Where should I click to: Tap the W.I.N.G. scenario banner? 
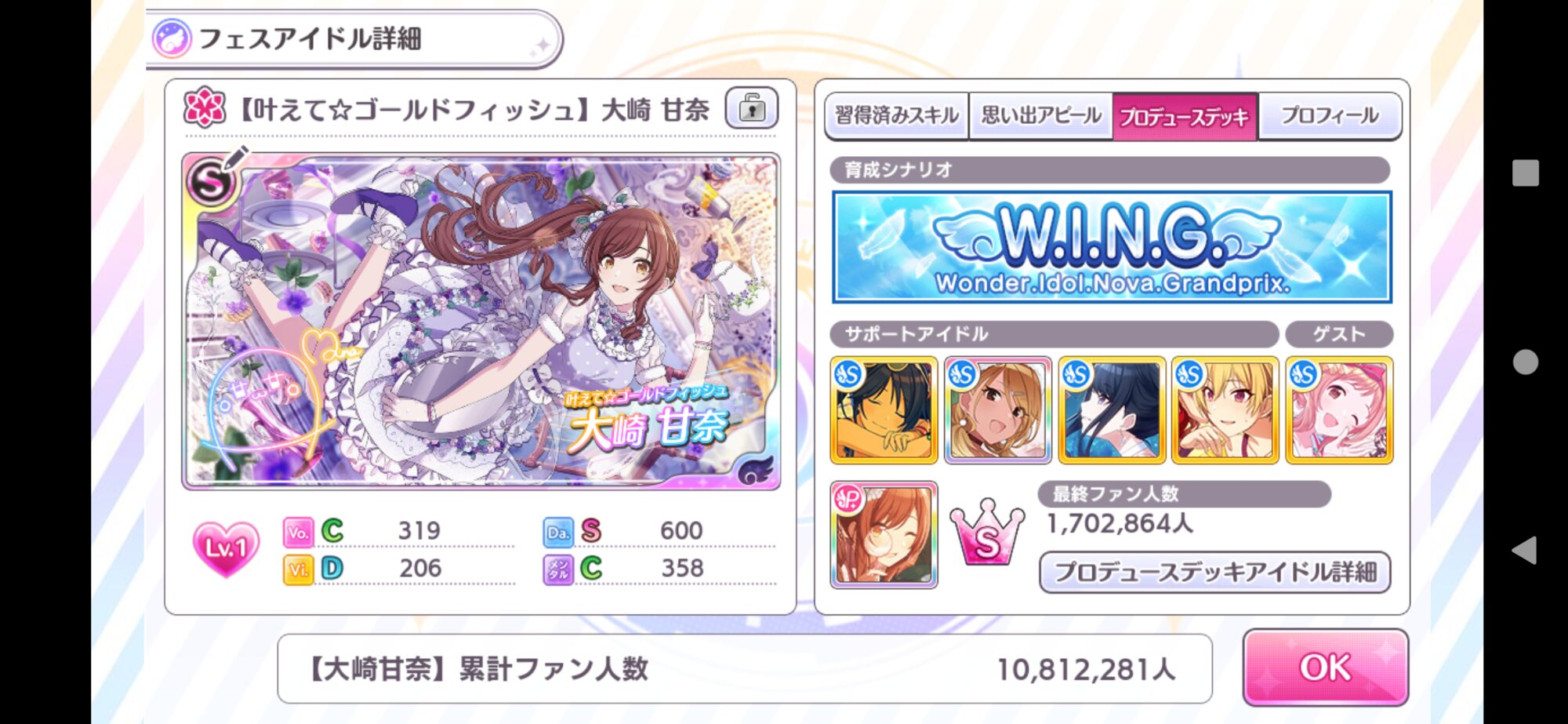coord(1112,247)
